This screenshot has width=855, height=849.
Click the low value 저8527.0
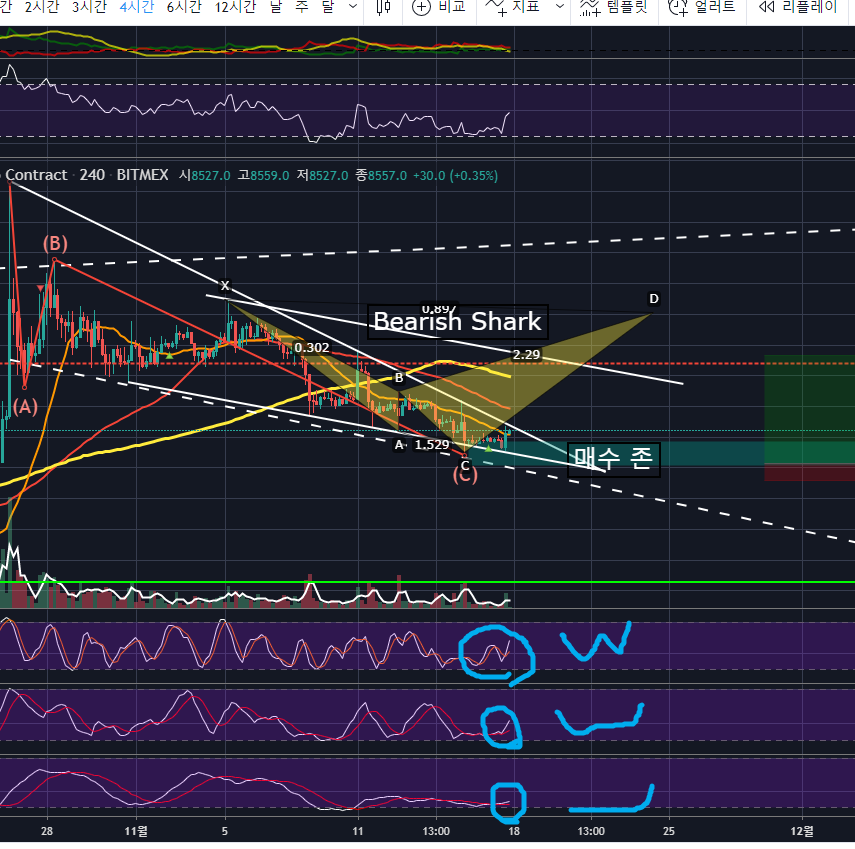point(322,176)
